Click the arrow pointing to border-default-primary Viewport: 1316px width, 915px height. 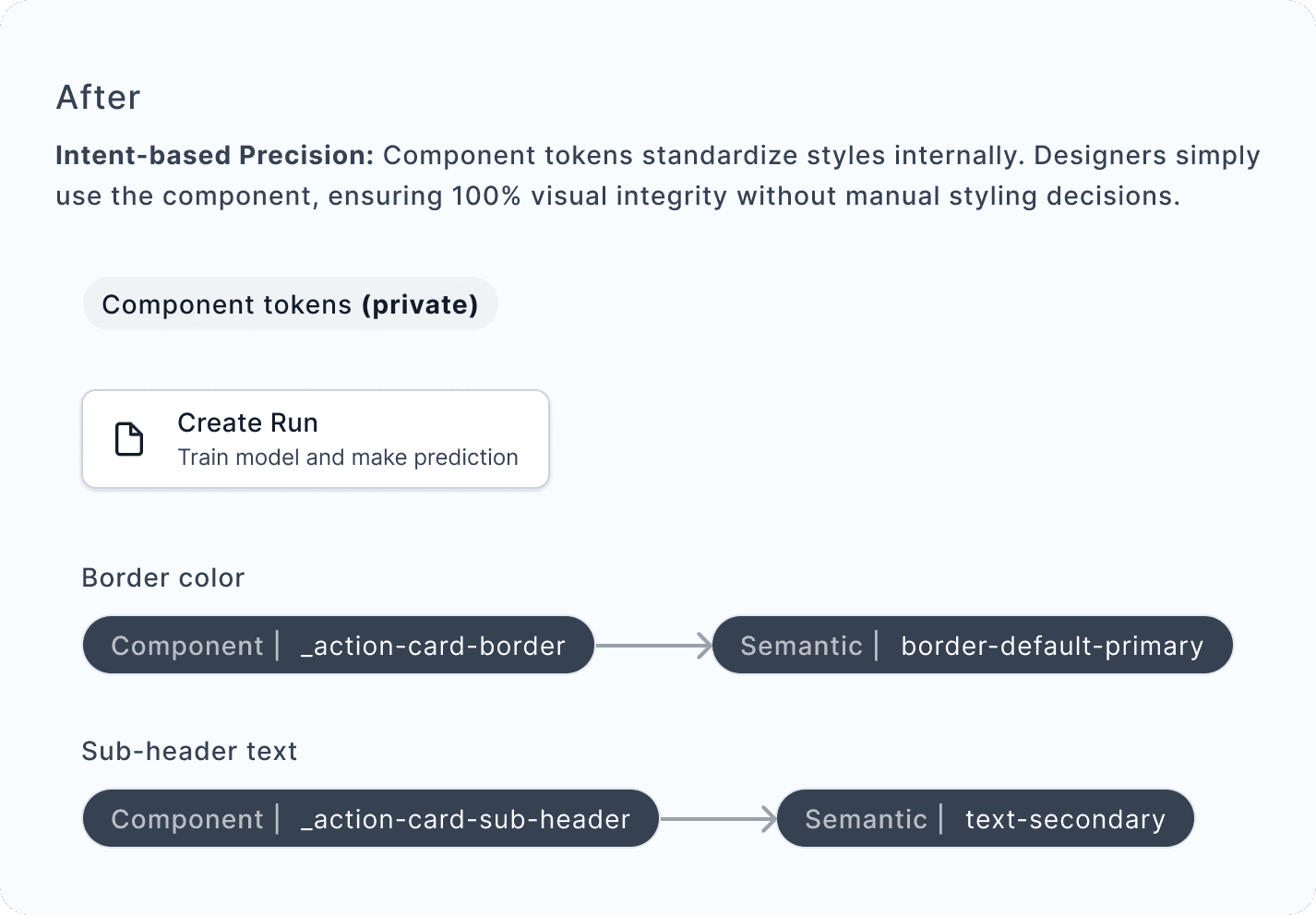[653, 646]
